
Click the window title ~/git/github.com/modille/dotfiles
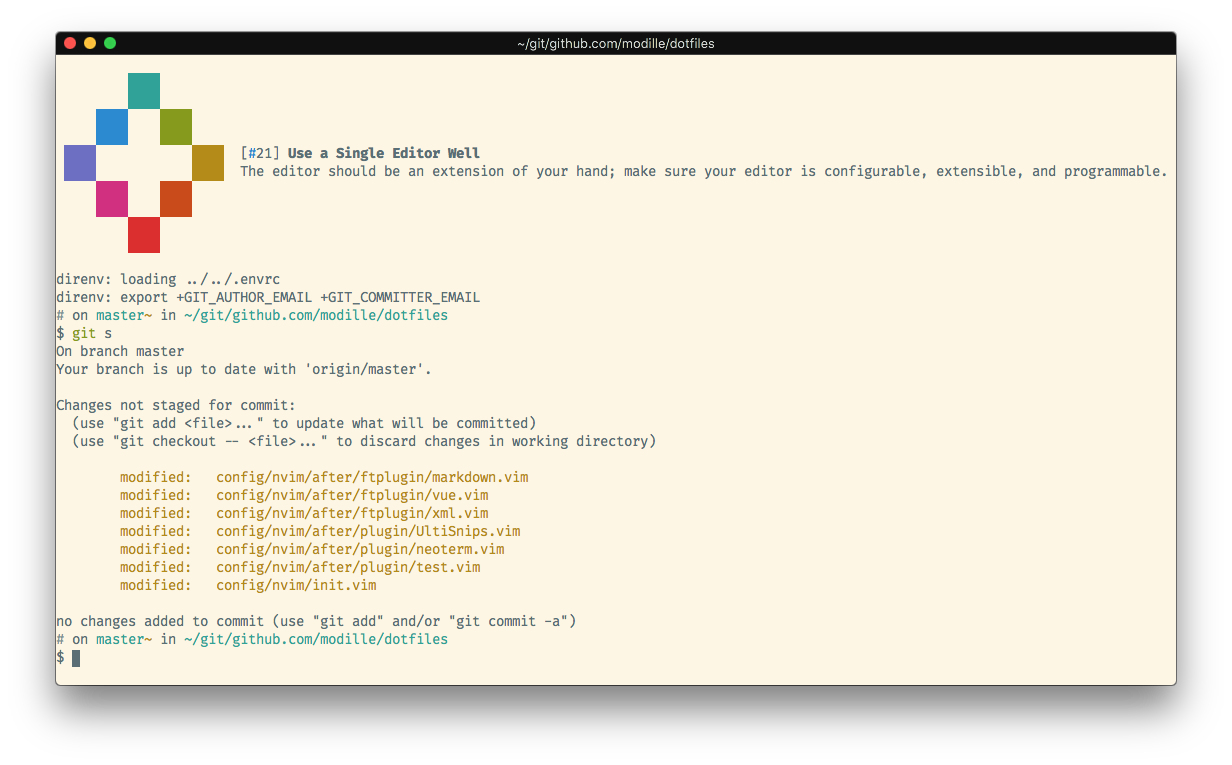tap(616, 43)
